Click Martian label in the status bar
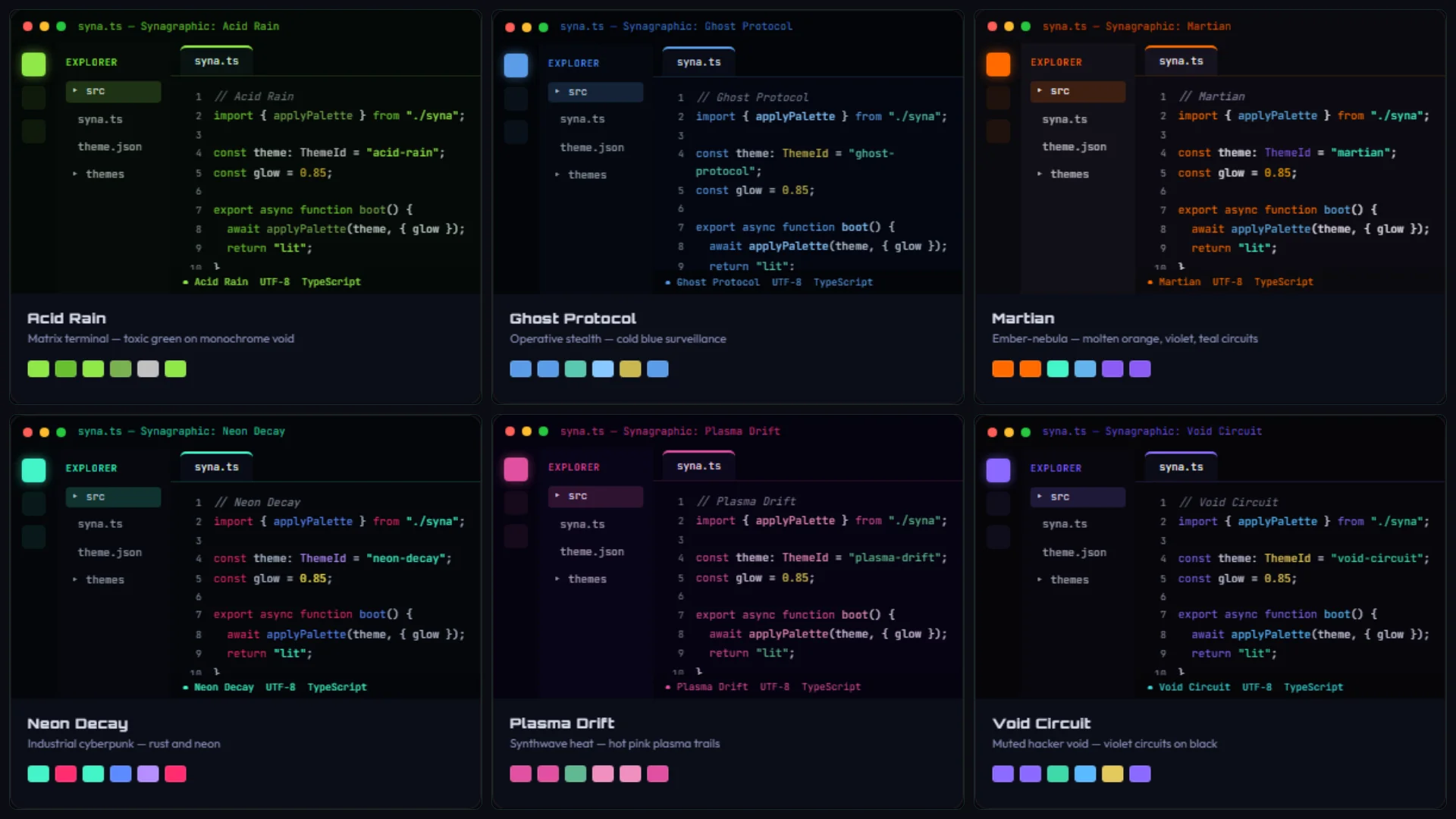 (x=1179, y=281)
